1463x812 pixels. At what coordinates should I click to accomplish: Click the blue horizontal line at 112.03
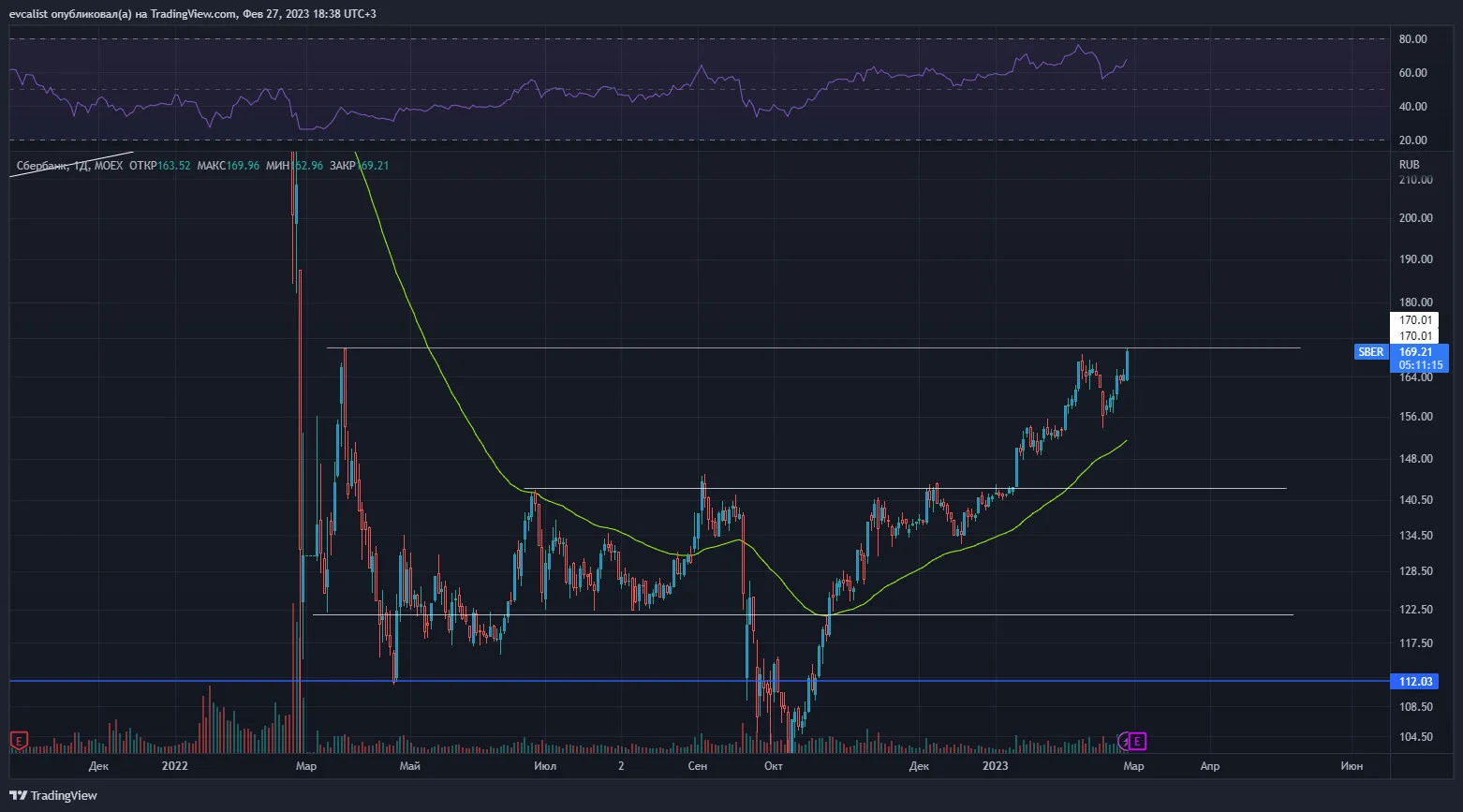[x=699, y=681]
